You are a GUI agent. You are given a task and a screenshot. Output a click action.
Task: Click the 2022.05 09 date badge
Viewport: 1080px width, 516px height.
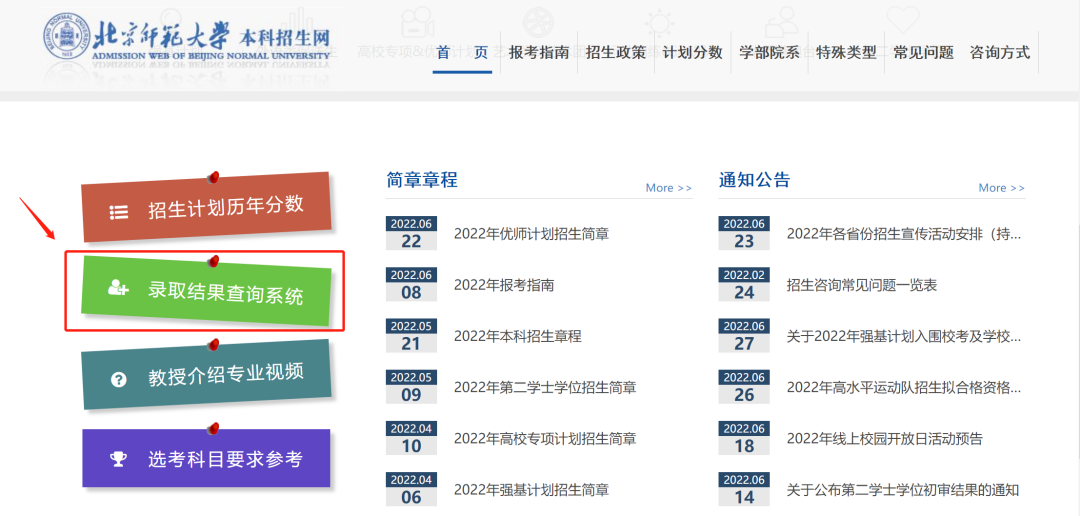coord(411,386)
